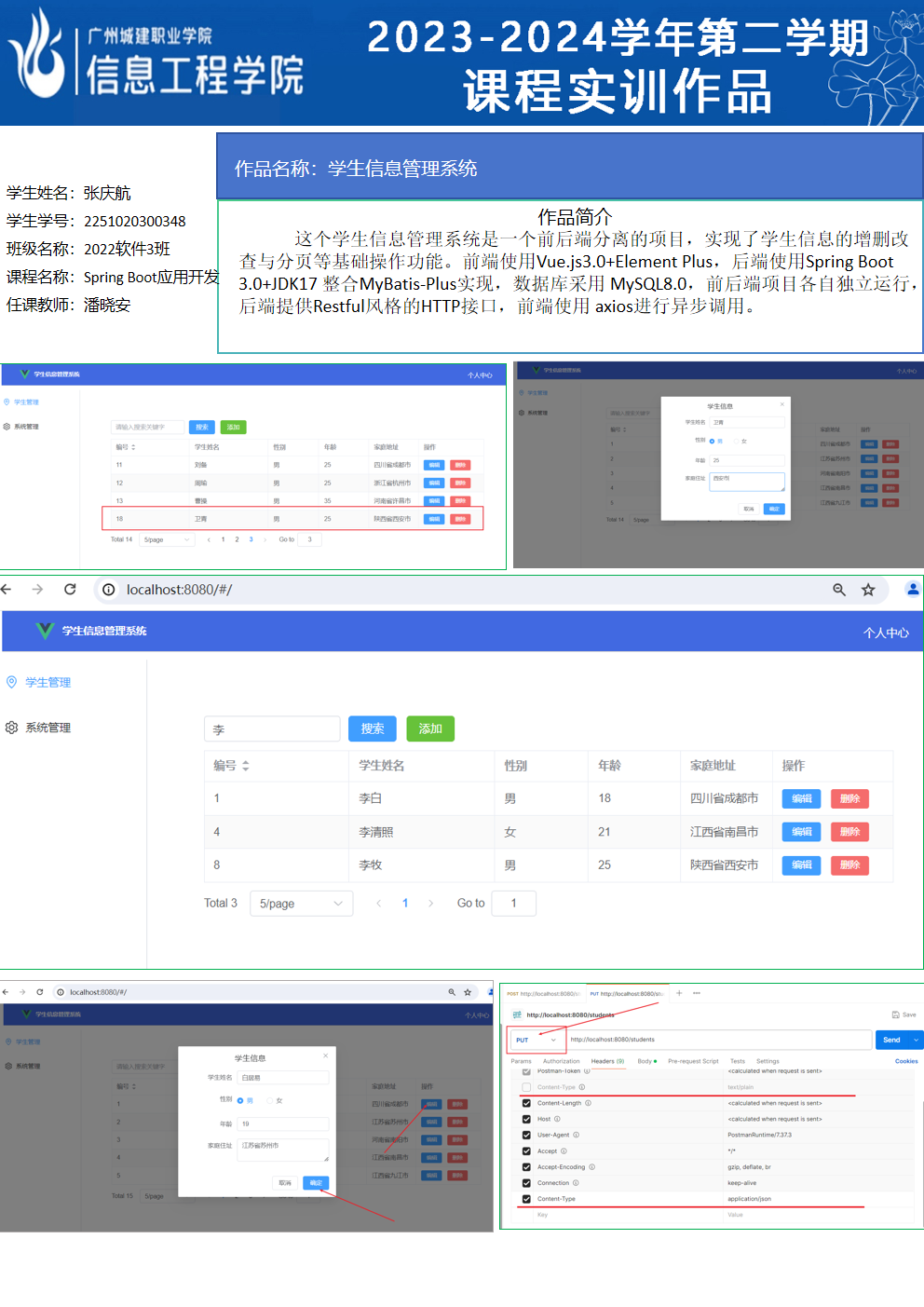
Task: Click the Vue logo beside 学生信息管理系统
Action: click(45, 631)
